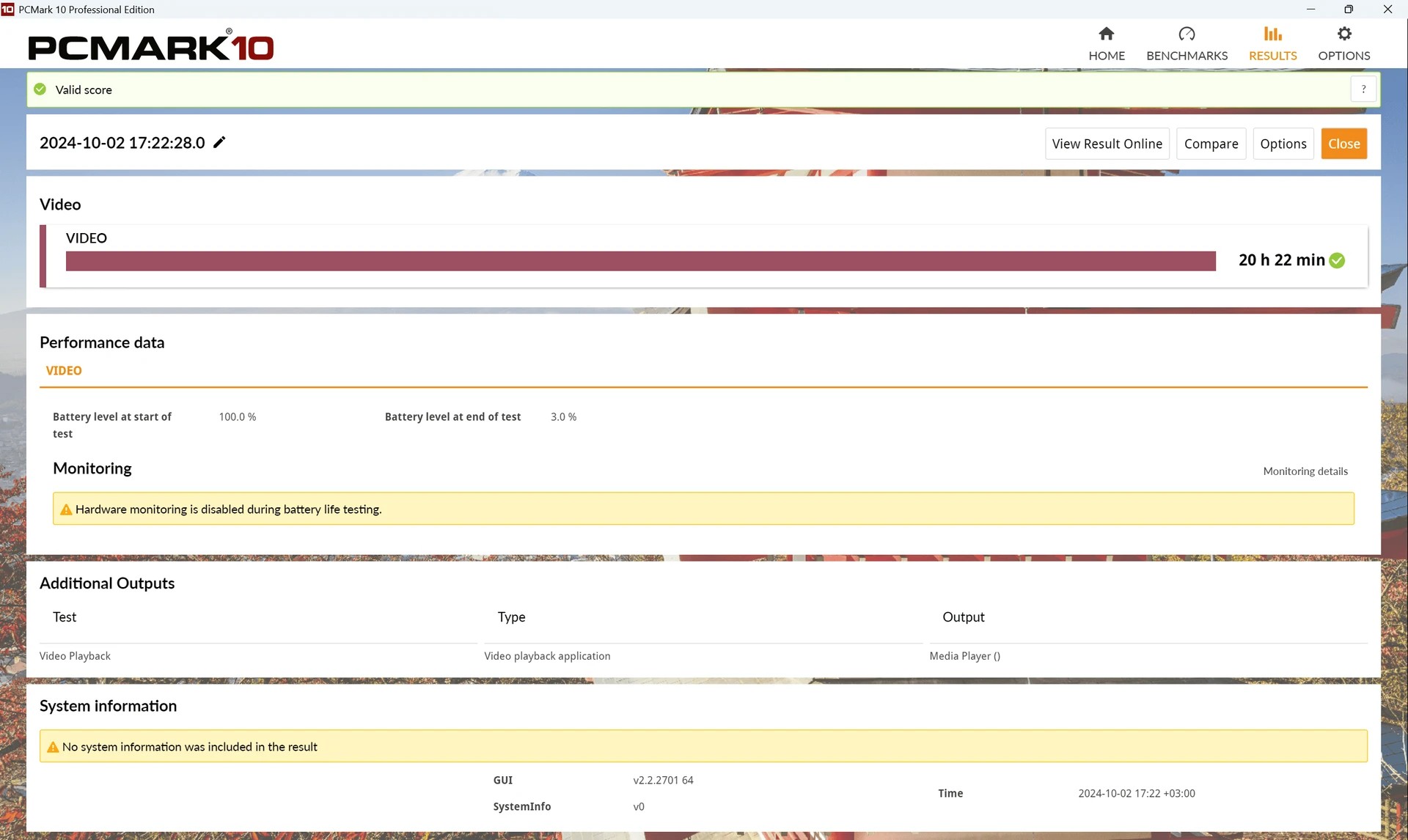1408x840 pixels.
Task: Open Options via the gear icon
Action: [1343, 34]
